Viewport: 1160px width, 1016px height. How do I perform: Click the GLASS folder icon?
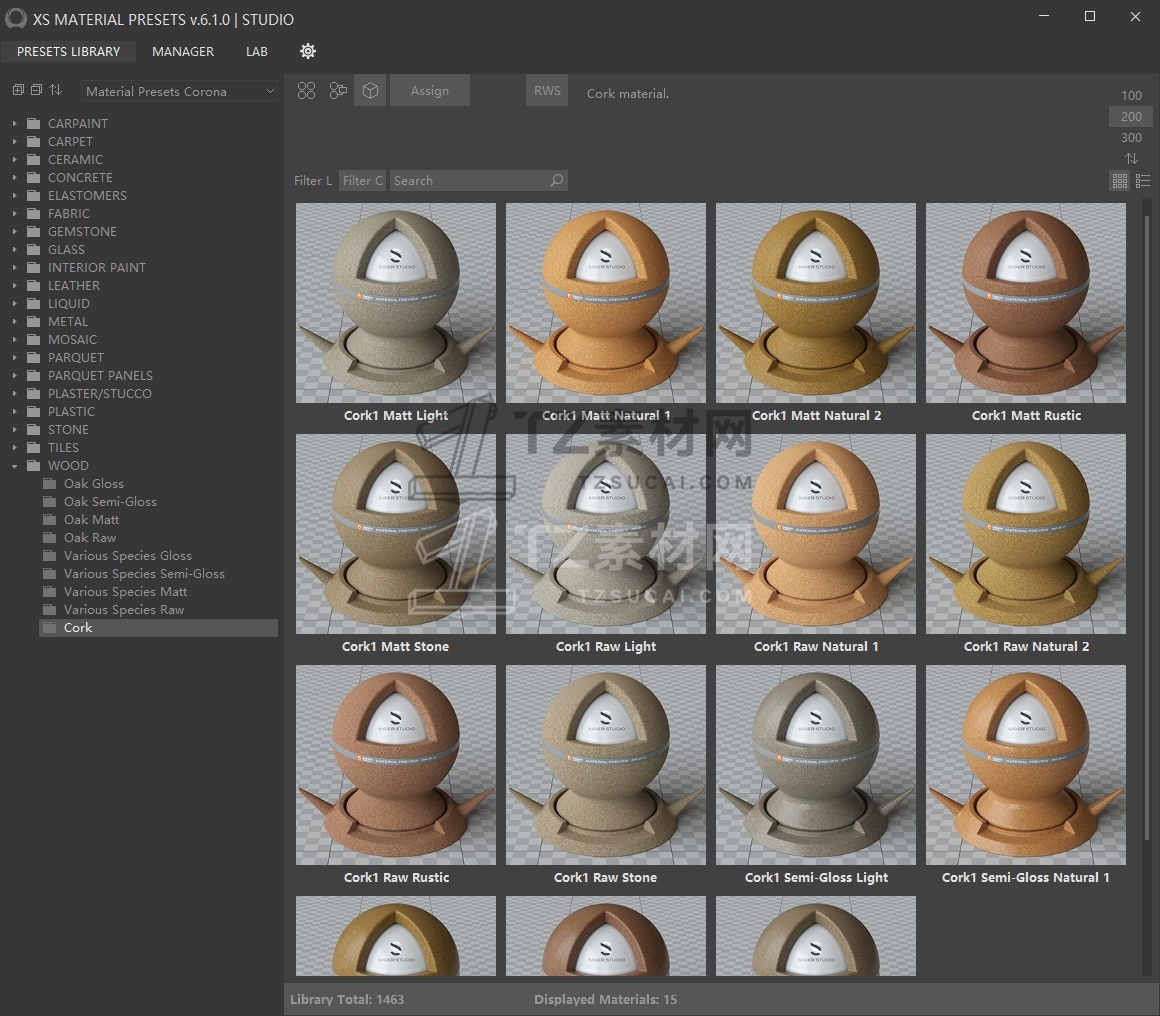(33, 249)
